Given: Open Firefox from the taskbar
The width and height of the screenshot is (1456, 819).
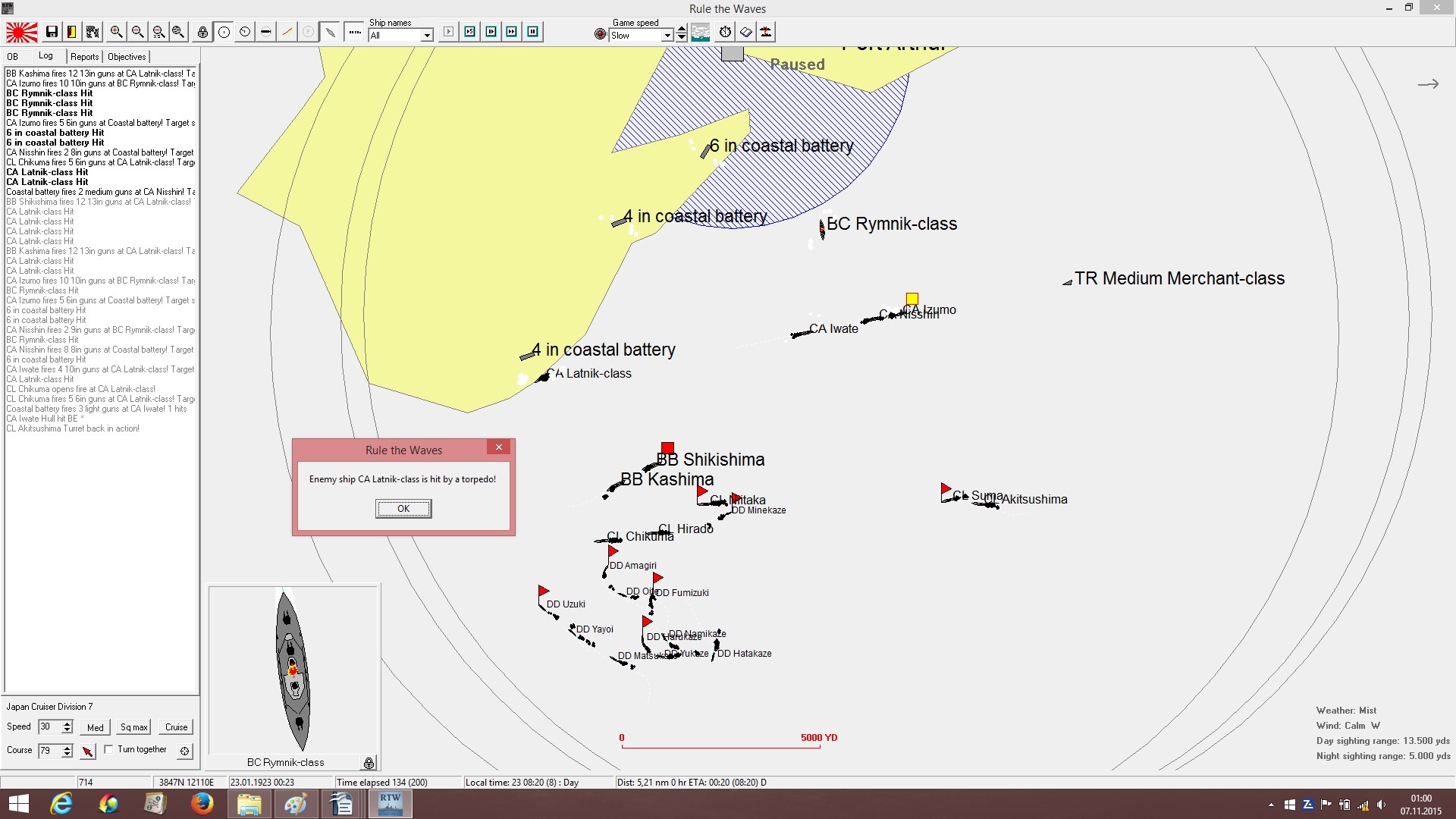Looking at the screenshot, I should coord(202,803).
